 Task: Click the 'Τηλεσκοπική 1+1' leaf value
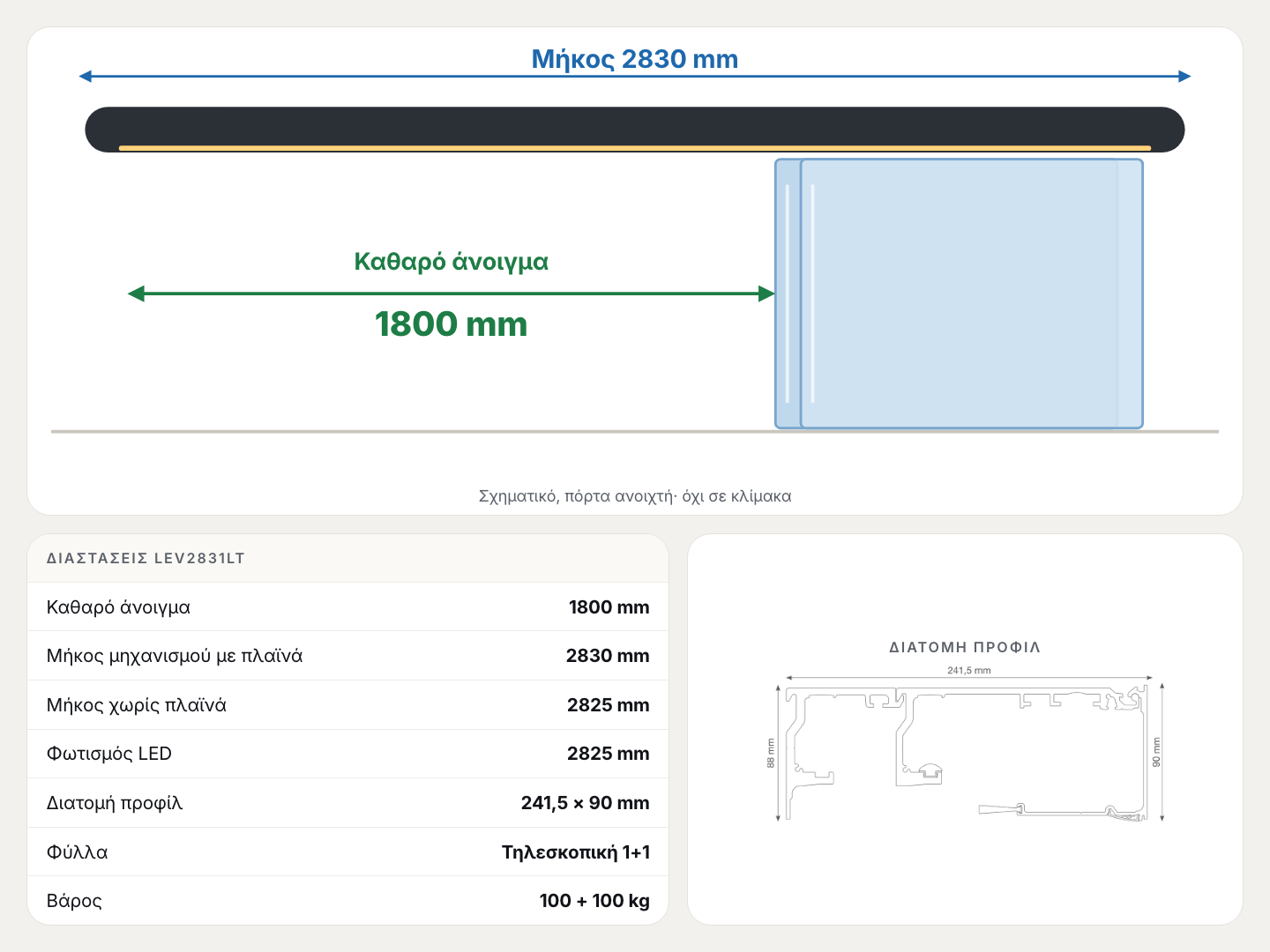pyautogui.click(x=576, y=852)
